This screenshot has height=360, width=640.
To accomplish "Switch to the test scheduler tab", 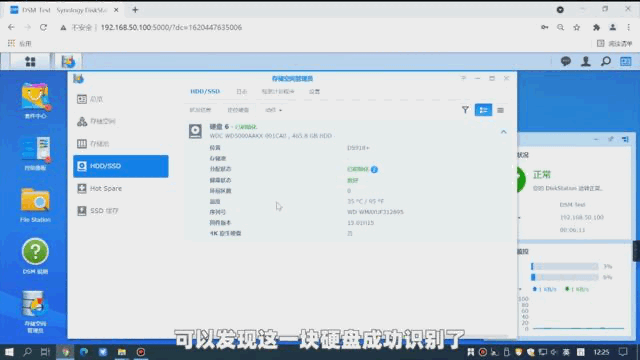I will point(278,92).
